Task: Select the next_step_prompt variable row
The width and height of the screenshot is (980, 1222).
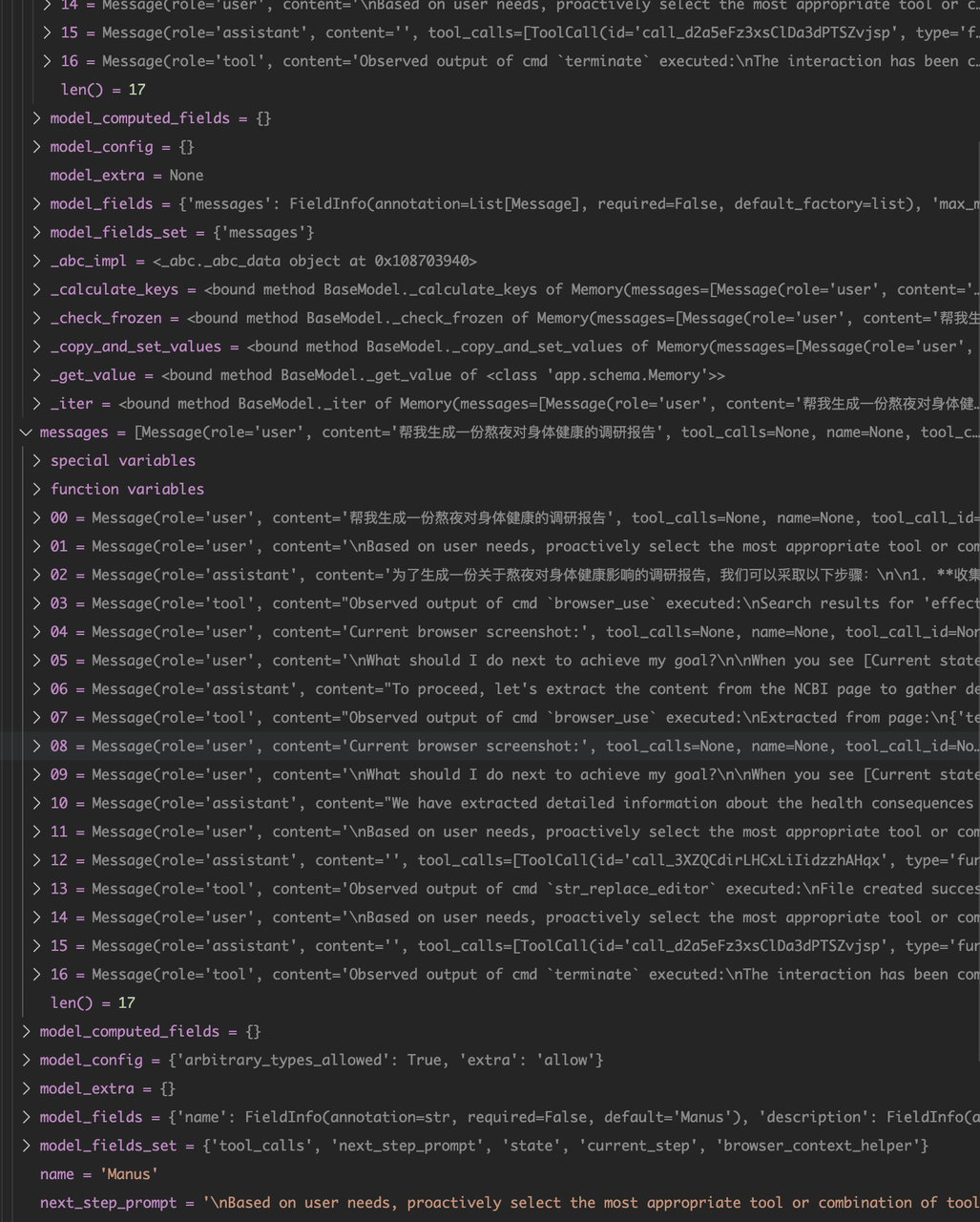Action: [108, 1203]
